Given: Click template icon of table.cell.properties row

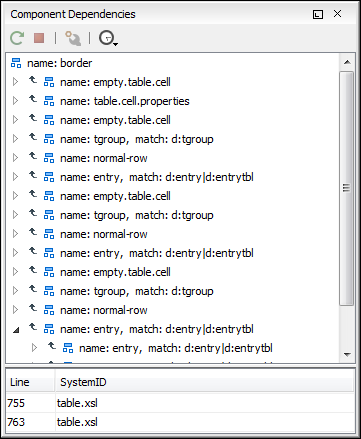Looking at the screenshot, I should (49, 101).
